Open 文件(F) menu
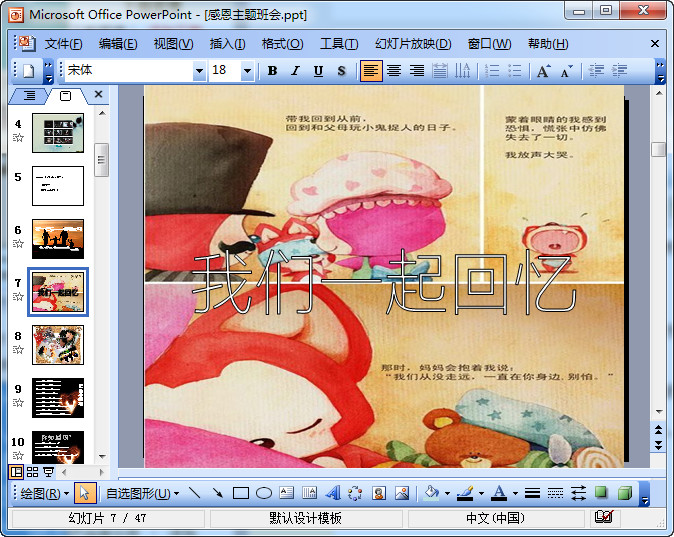Viewport: 674px width, 537px height. pyautogui.click(x=64, y=44)
